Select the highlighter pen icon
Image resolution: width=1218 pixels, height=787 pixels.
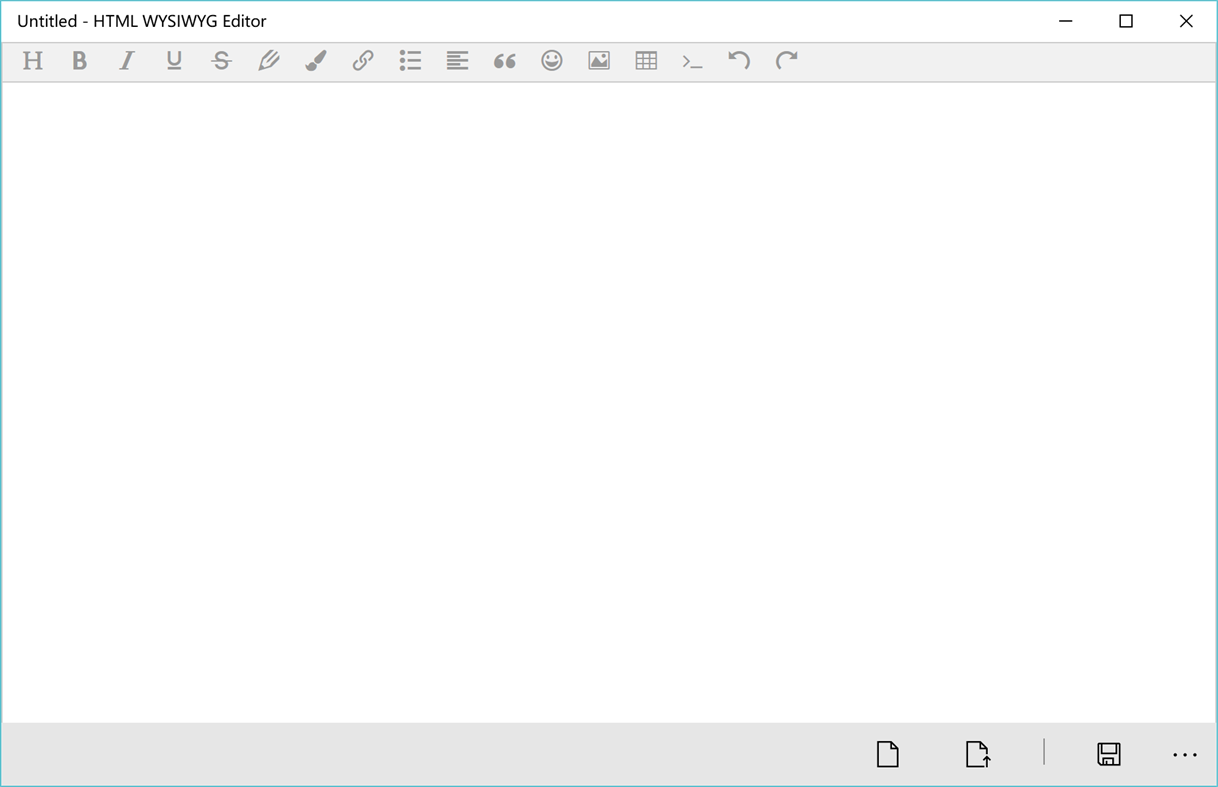(x=268, y=61)
